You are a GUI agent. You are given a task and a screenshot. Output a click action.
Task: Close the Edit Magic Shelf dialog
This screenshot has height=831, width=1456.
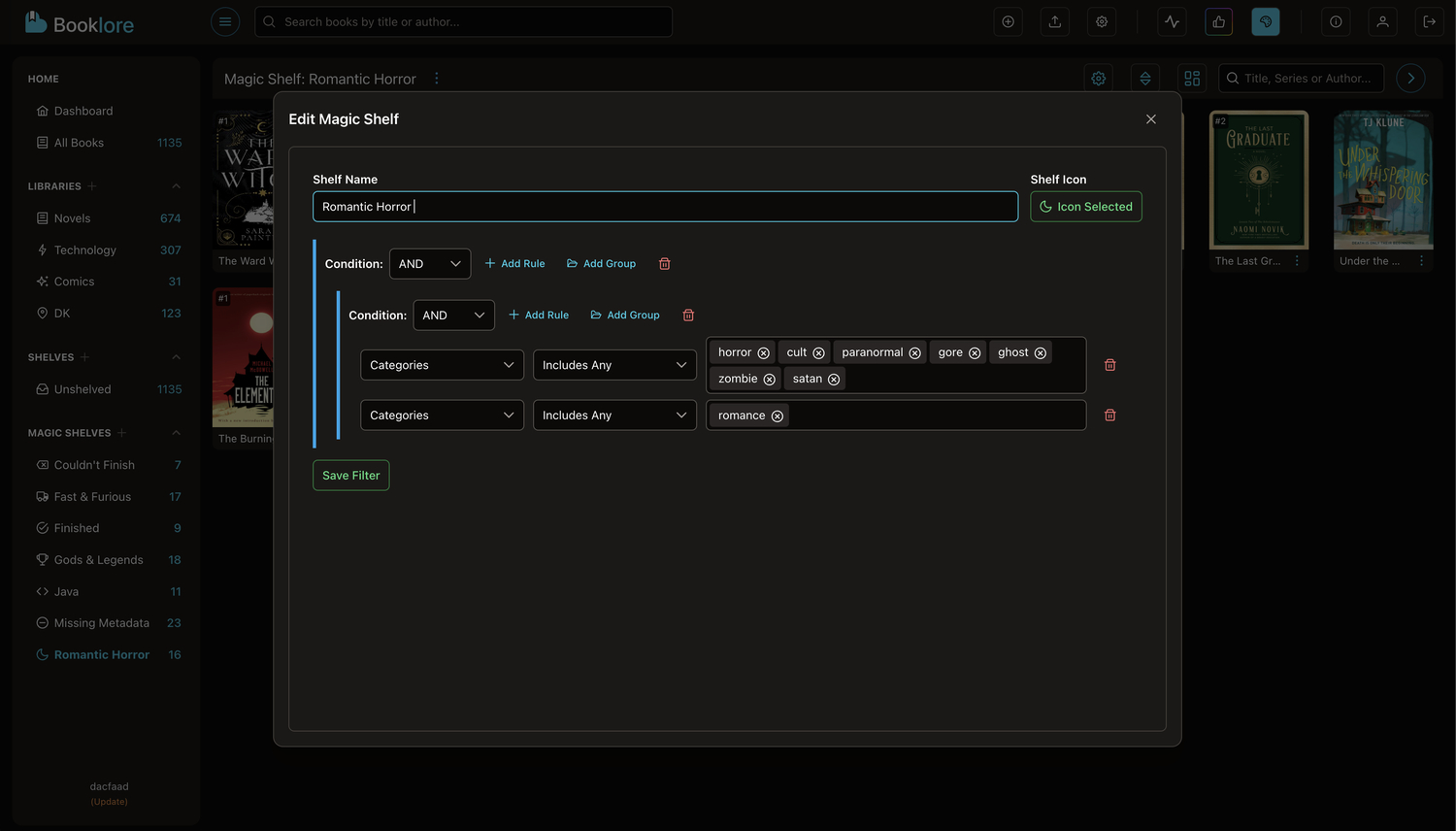(1150, 119)
